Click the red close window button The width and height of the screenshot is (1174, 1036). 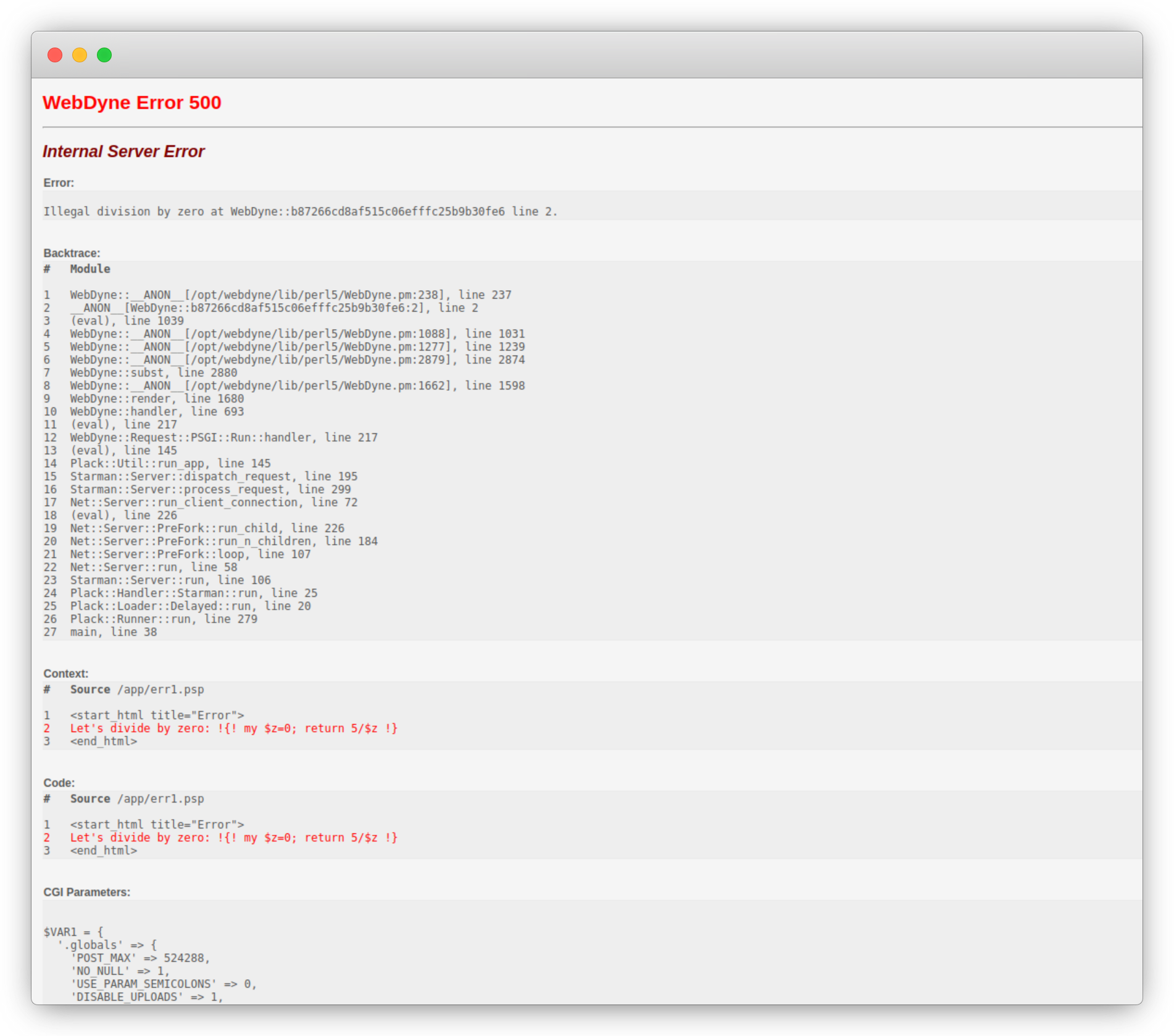point(55,55)
